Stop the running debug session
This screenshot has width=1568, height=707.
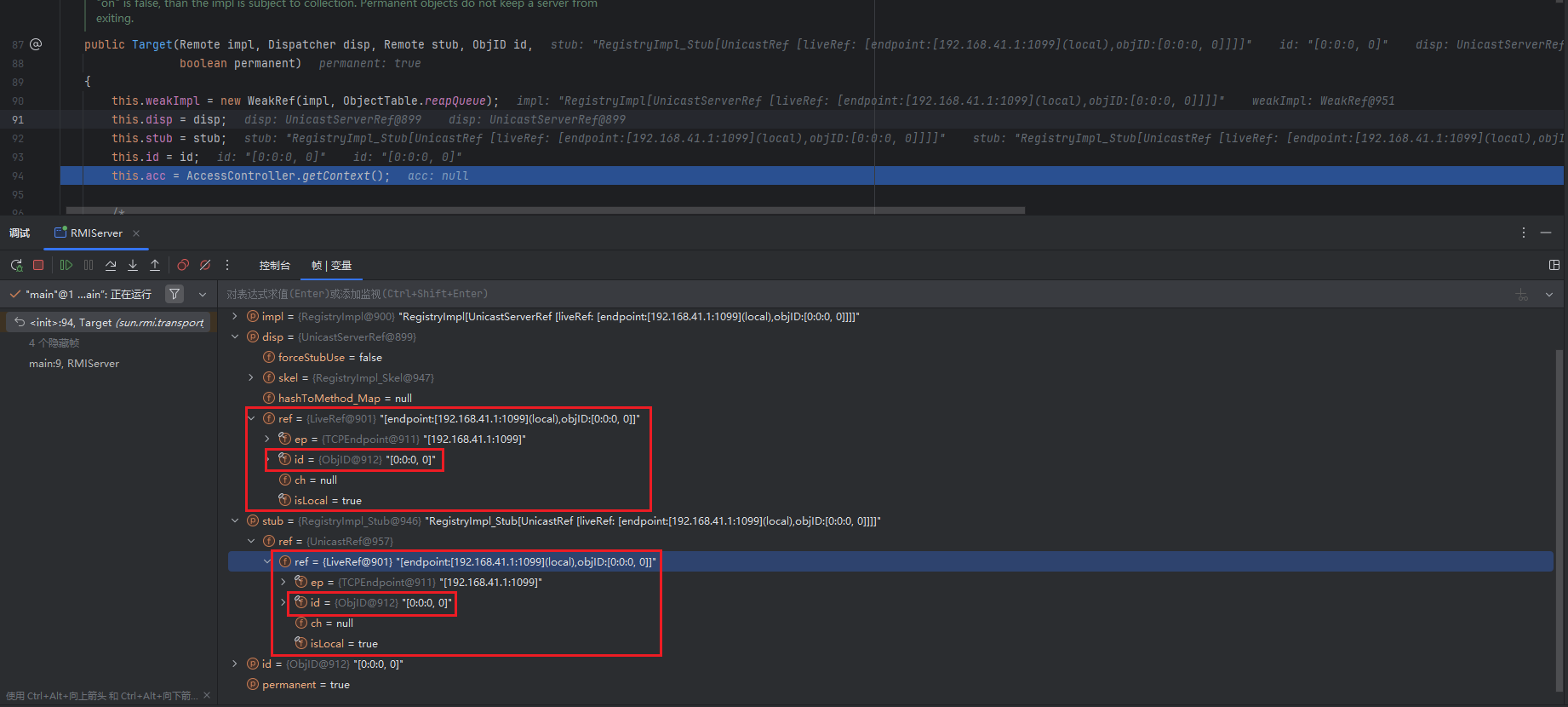tap(38, 265)
